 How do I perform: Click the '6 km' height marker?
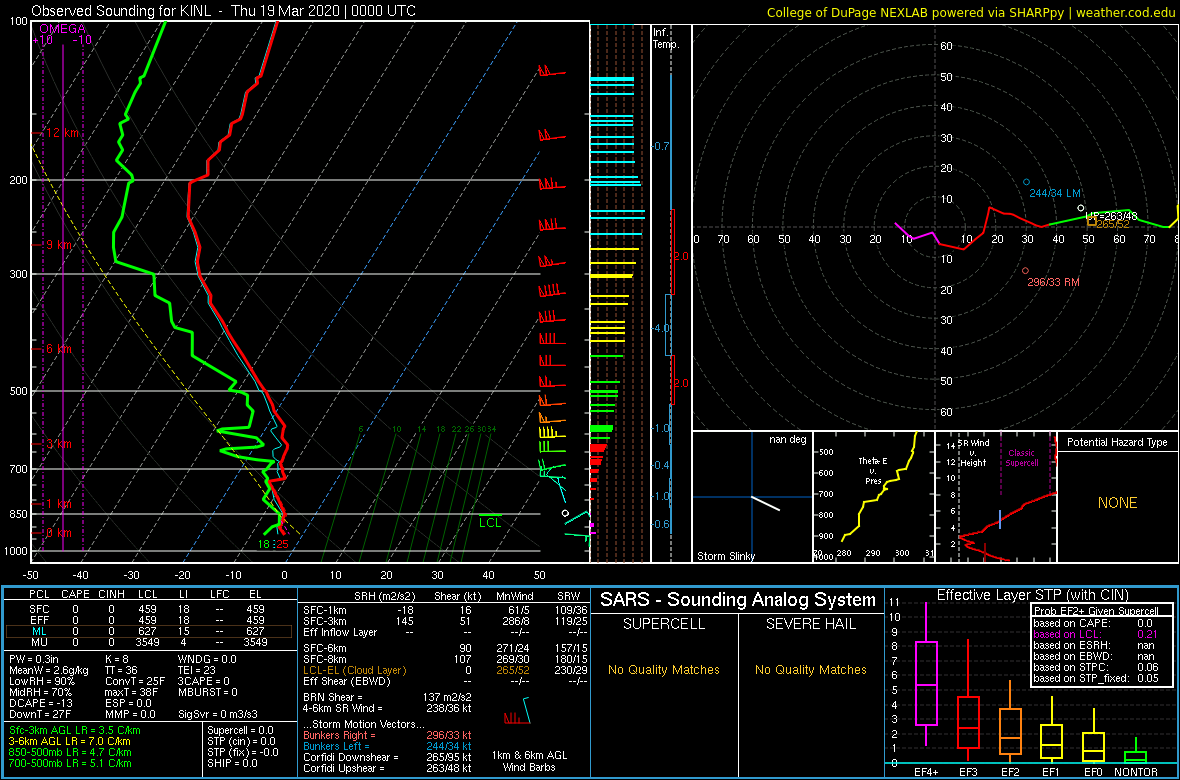point(57,349)
